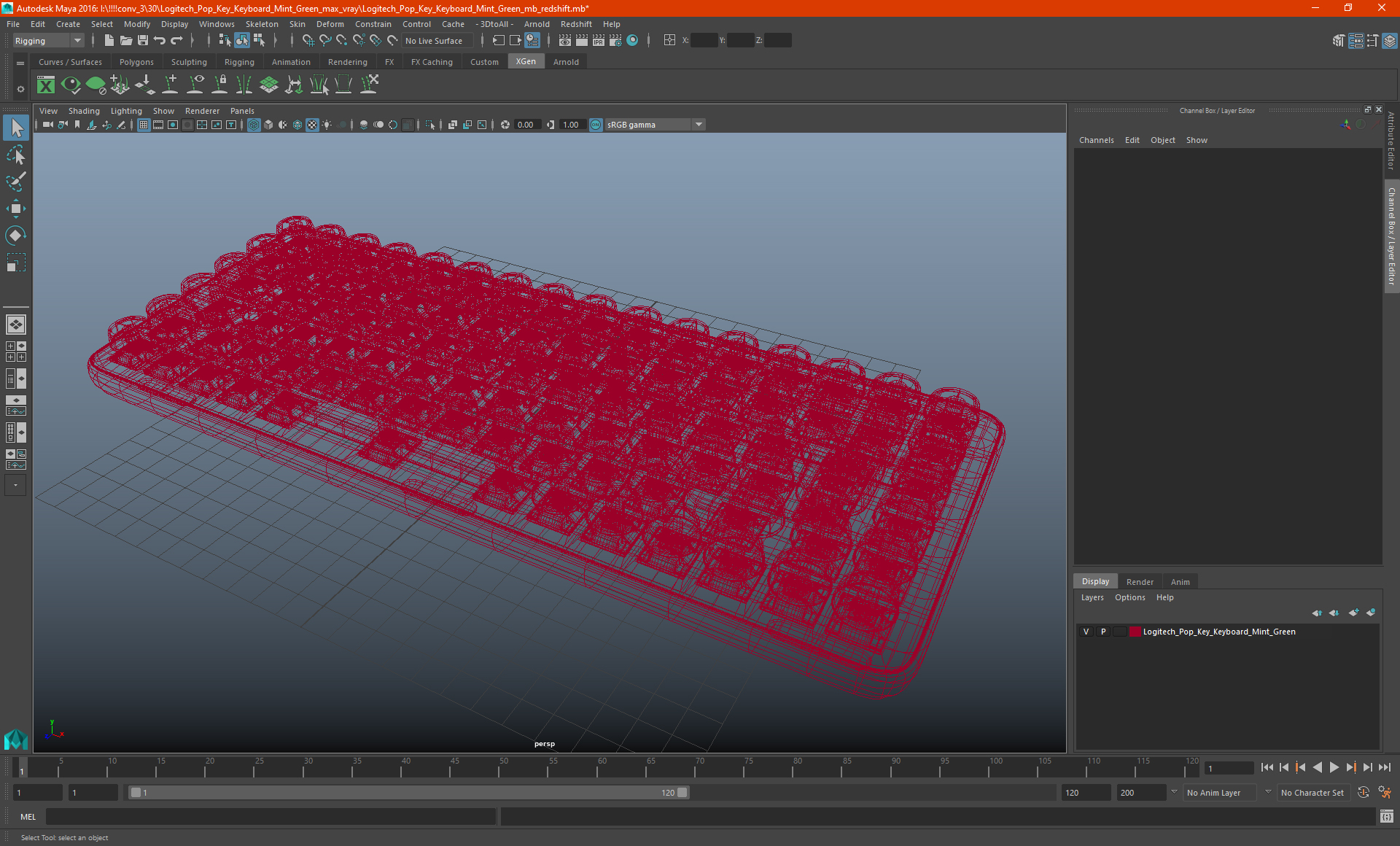Open the Rigging menu set dropdown
Viewport: 1400px width, 846px height.
point(47,41)
